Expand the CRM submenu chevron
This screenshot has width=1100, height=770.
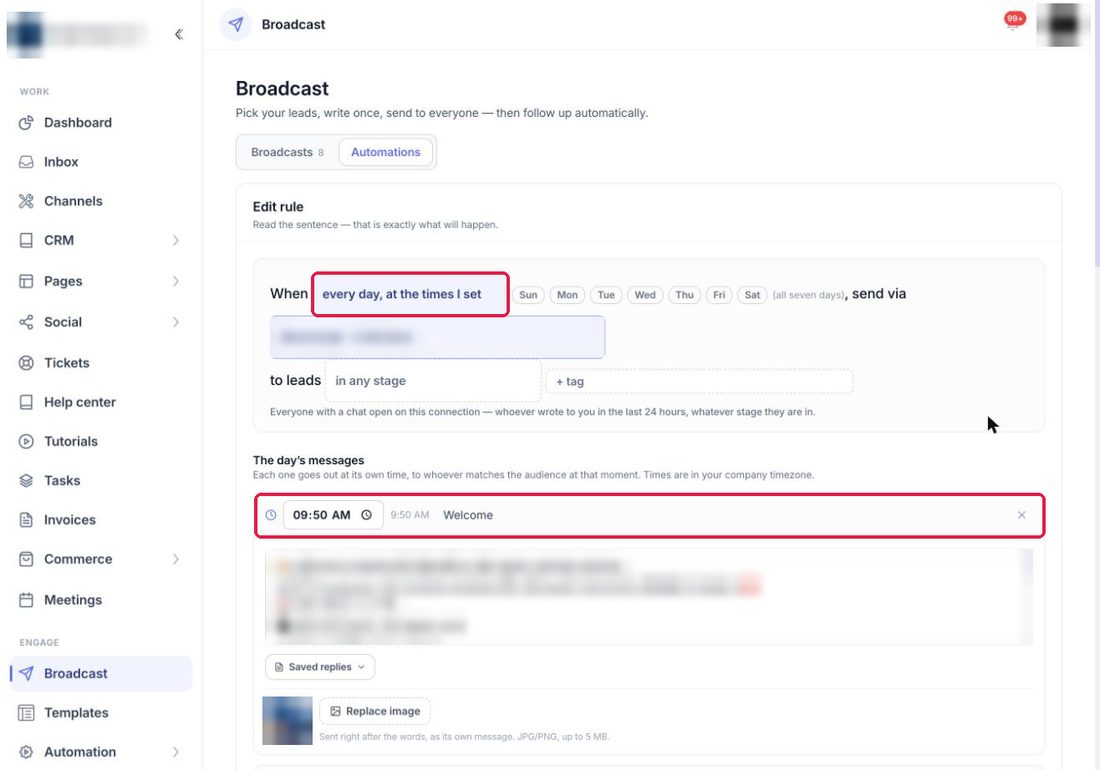coord(175,241)
